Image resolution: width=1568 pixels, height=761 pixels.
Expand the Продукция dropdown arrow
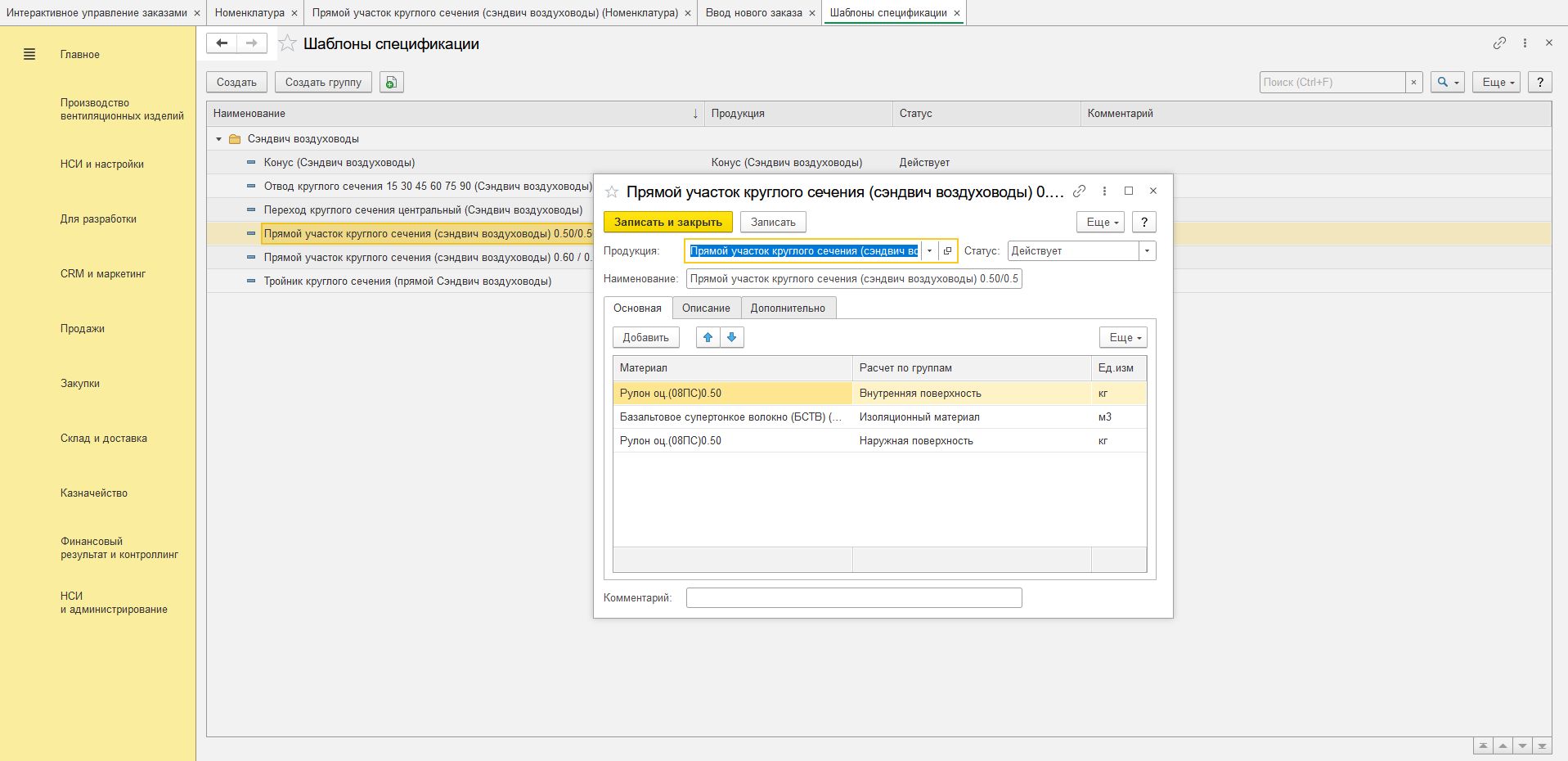[929, 251]
